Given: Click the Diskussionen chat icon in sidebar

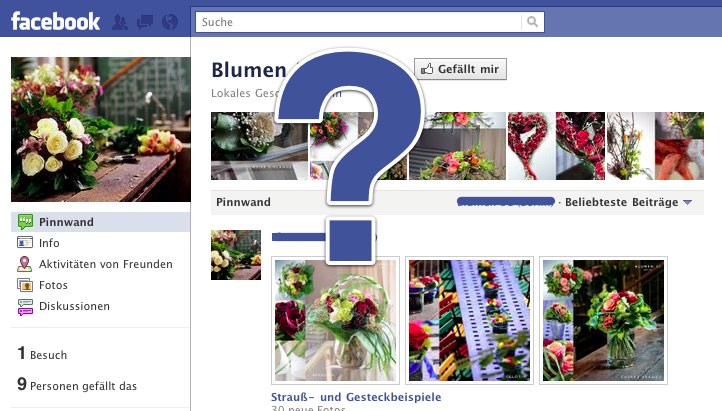Looking at the screenshot, I should (25, 307).
